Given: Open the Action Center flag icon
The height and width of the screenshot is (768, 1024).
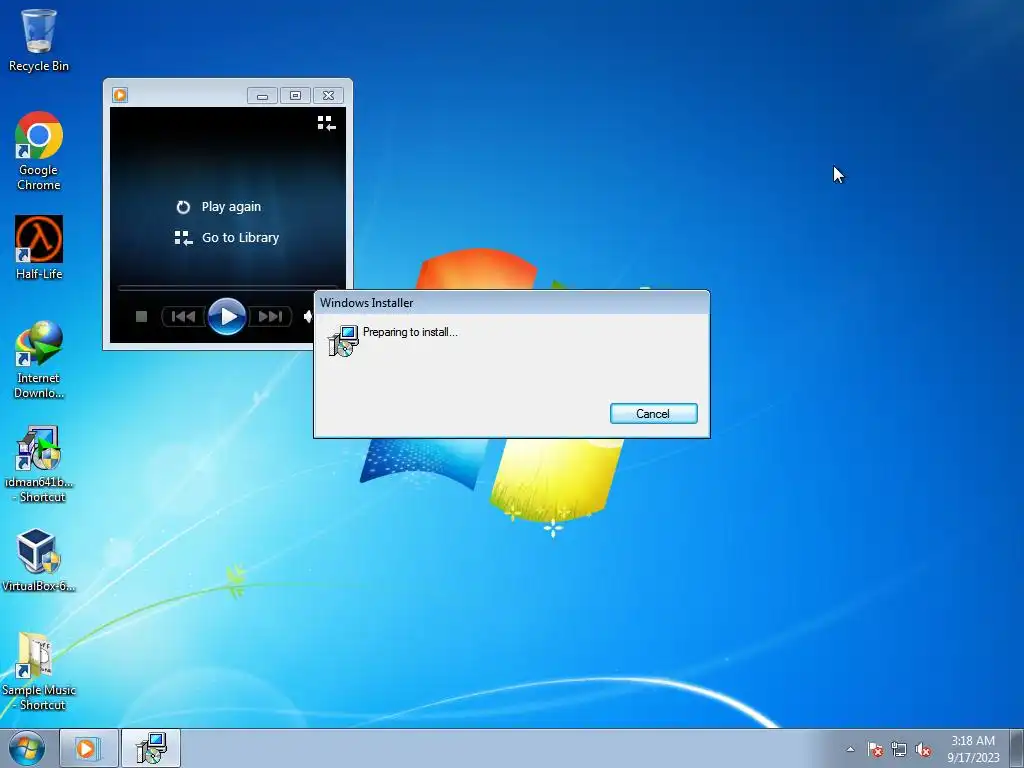Looking at the screenshot, I should pos(875,750).
